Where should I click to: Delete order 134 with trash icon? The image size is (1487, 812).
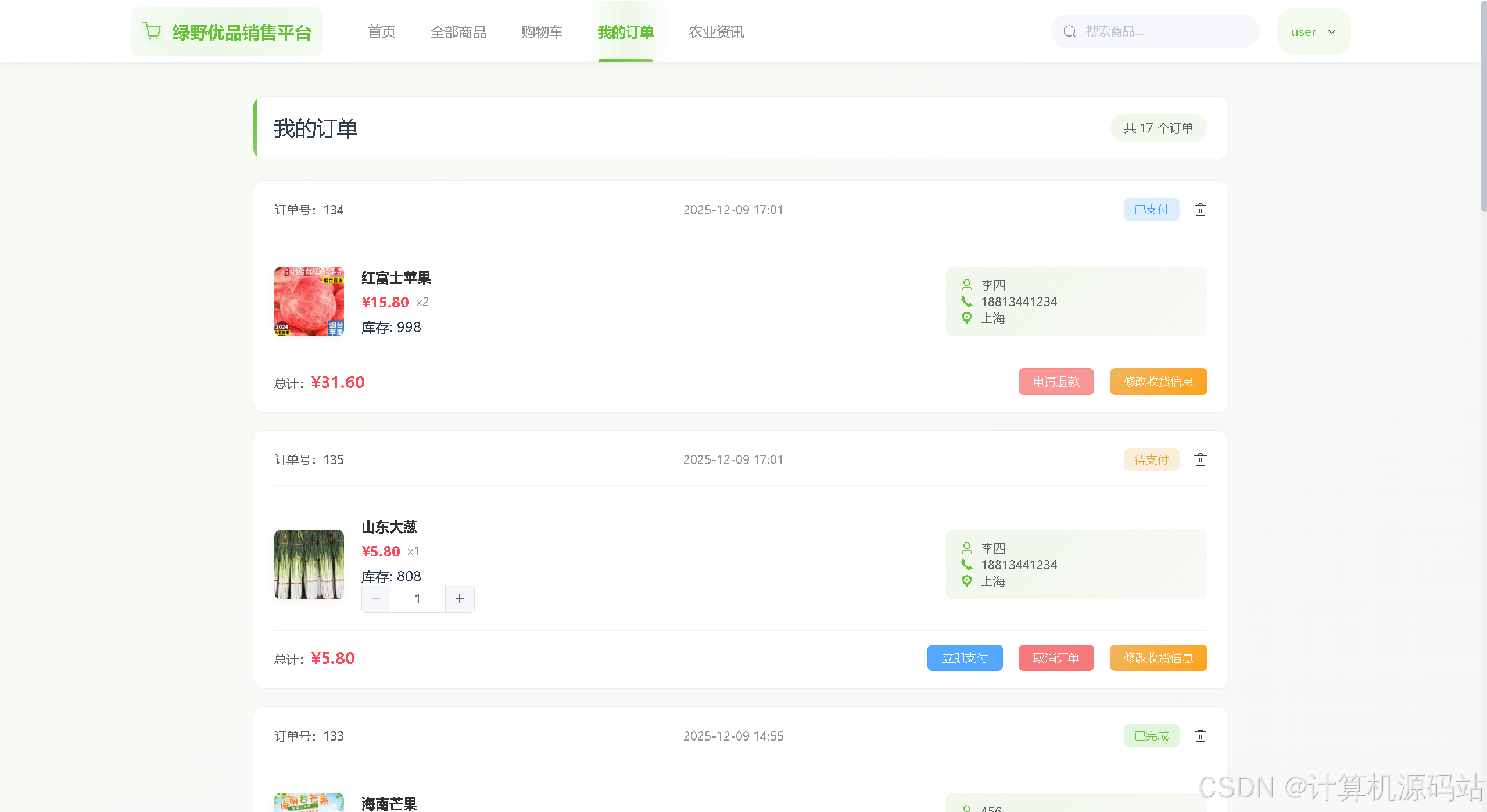[1201, 210]
